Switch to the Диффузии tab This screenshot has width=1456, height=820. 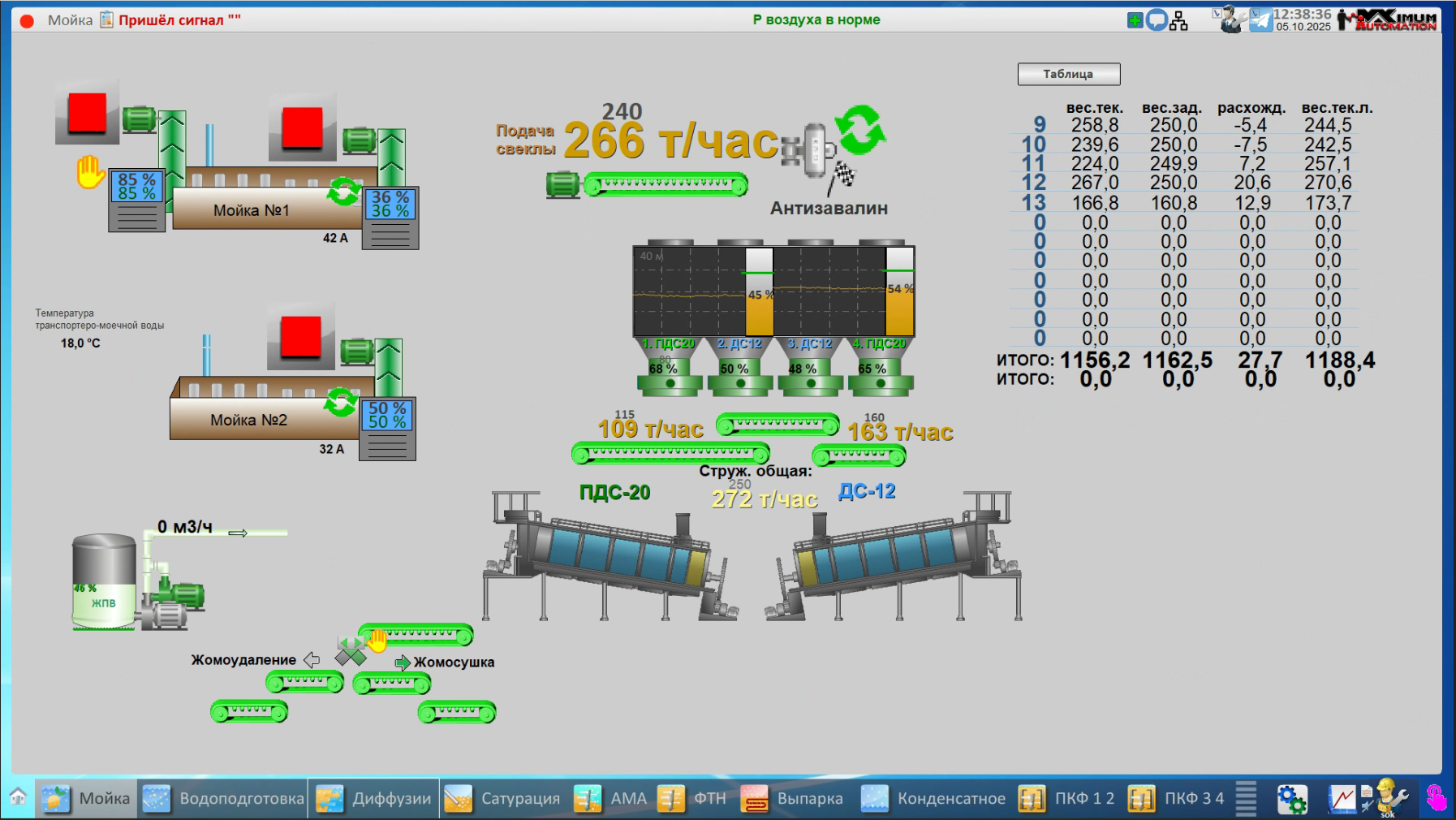[x=374, y=799]
